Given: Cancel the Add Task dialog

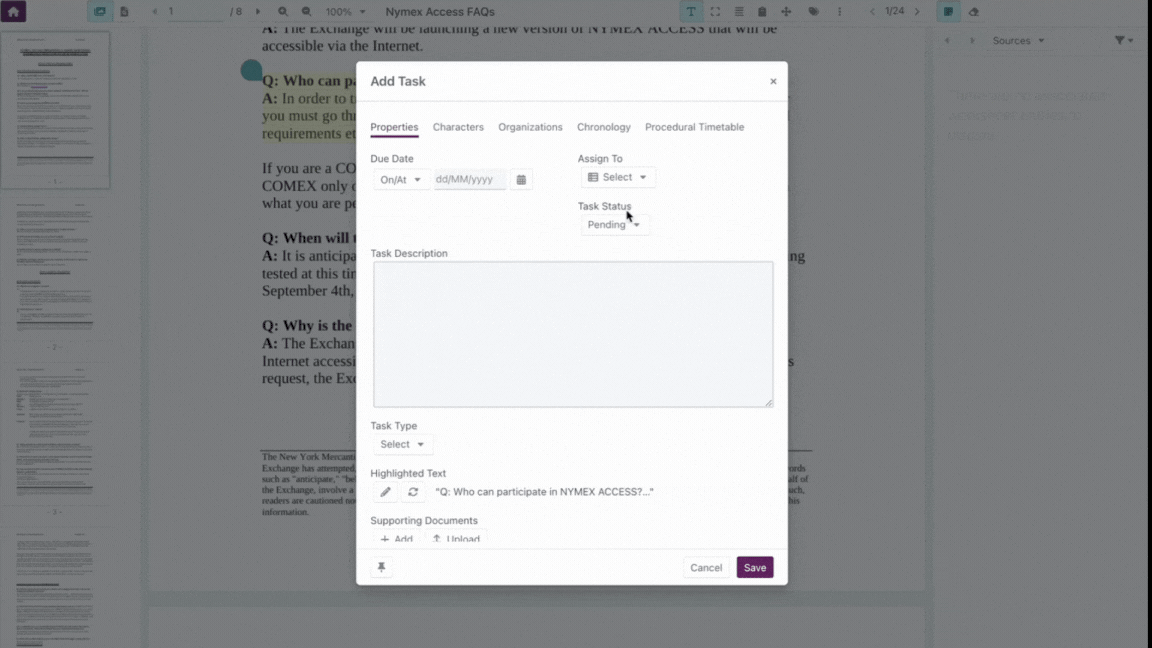Looking at the screenshot, I should point(706,568).
